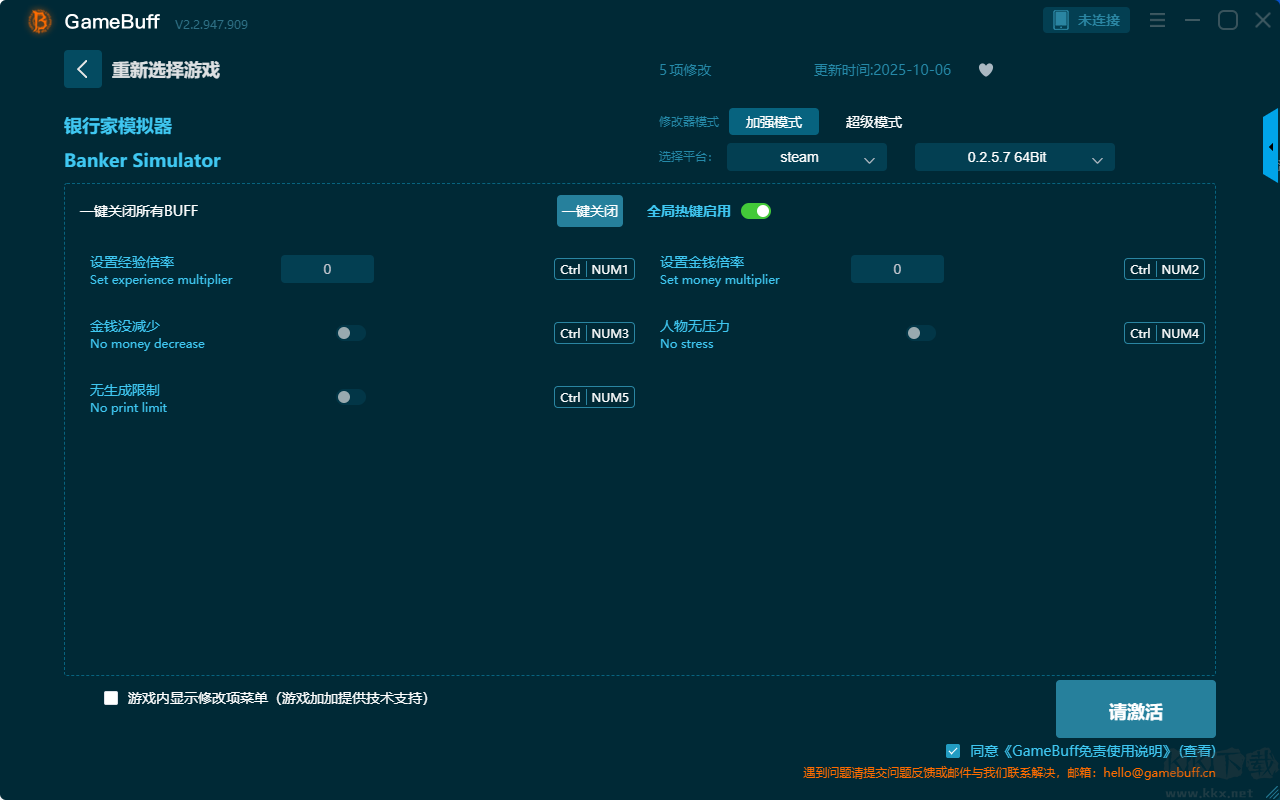Disable the global hotkey toggle 全局热键启用
1280x800 pixels.
(756, 211)
